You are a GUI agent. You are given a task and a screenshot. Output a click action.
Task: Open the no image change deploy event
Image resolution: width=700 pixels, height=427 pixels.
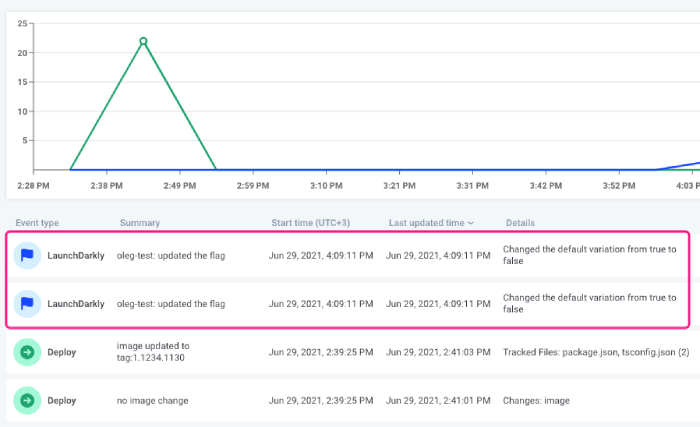coord(348,400)
